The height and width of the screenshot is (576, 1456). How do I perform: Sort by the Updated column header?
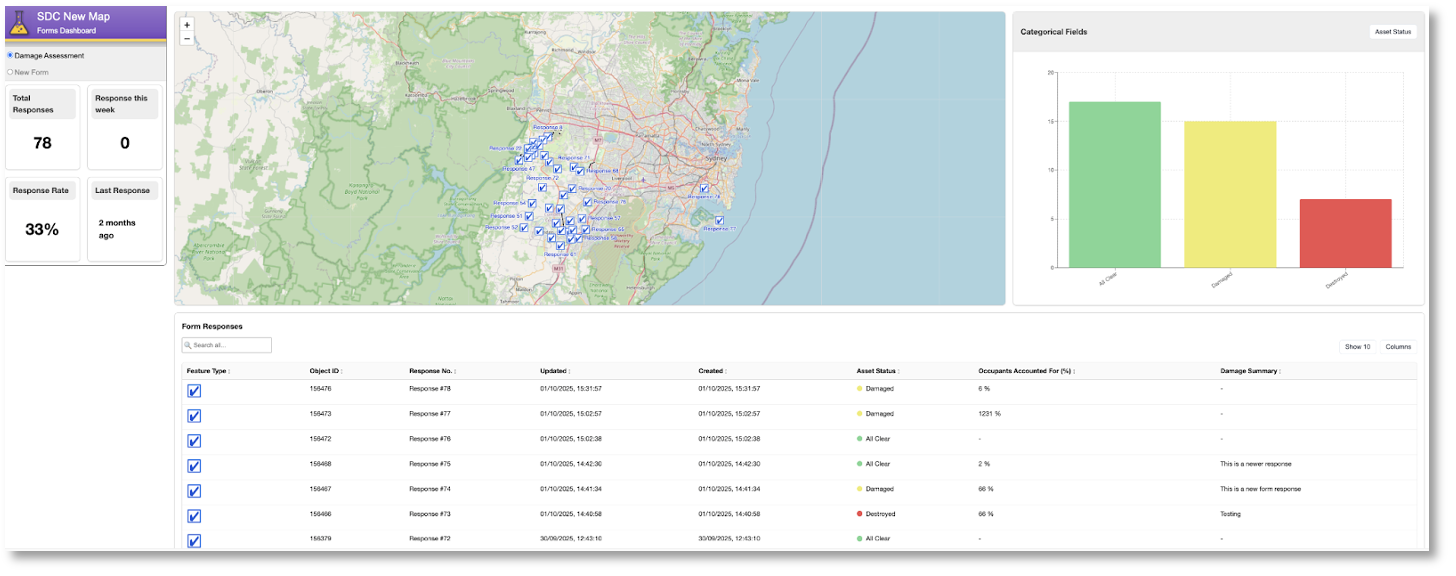coord(553,371)
